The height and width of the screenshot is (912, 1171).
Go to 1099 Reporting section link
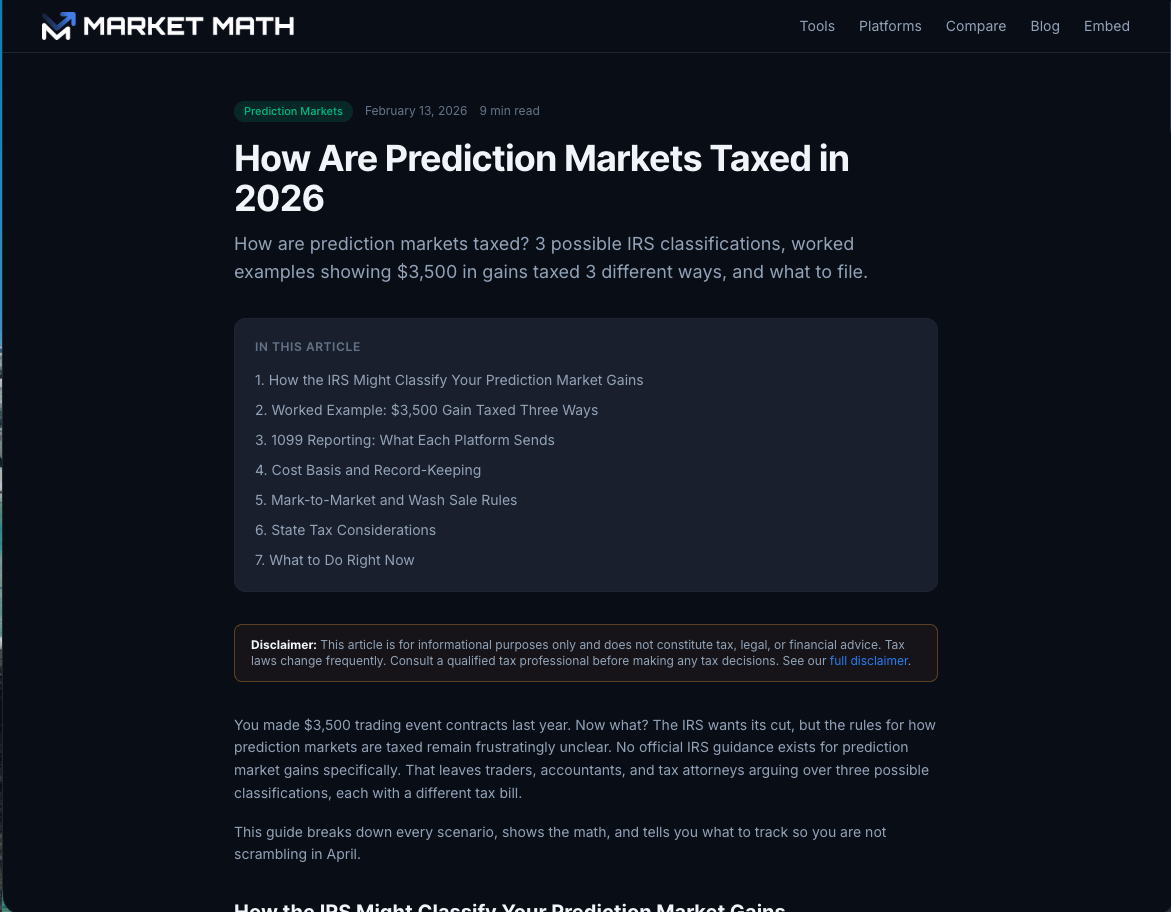[x=405, y=440]
